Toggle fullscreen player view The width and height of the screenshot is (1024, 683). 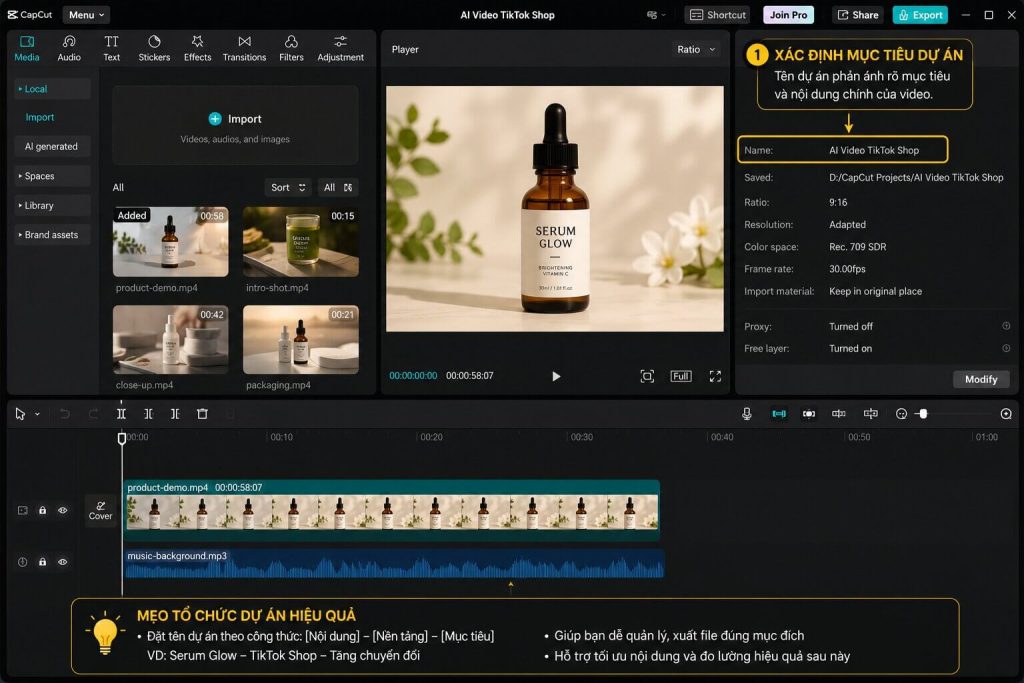coord(715,376)
